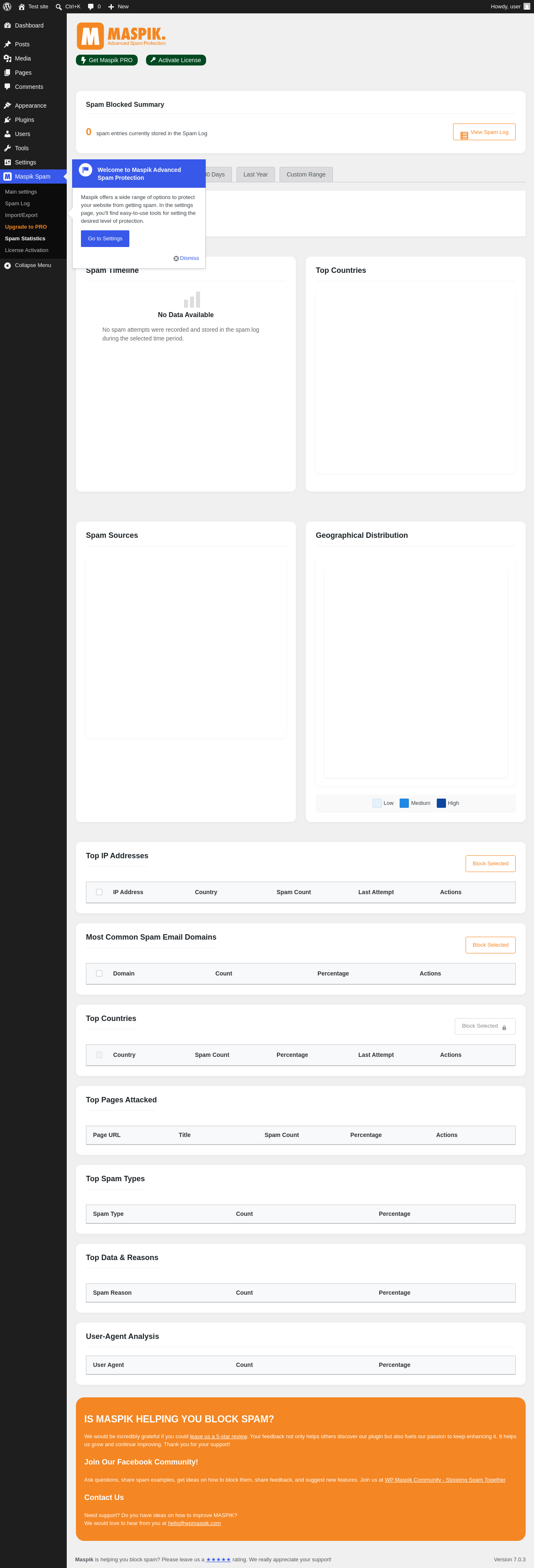Open the Dashboard sidebar icon

coord(8,25)
